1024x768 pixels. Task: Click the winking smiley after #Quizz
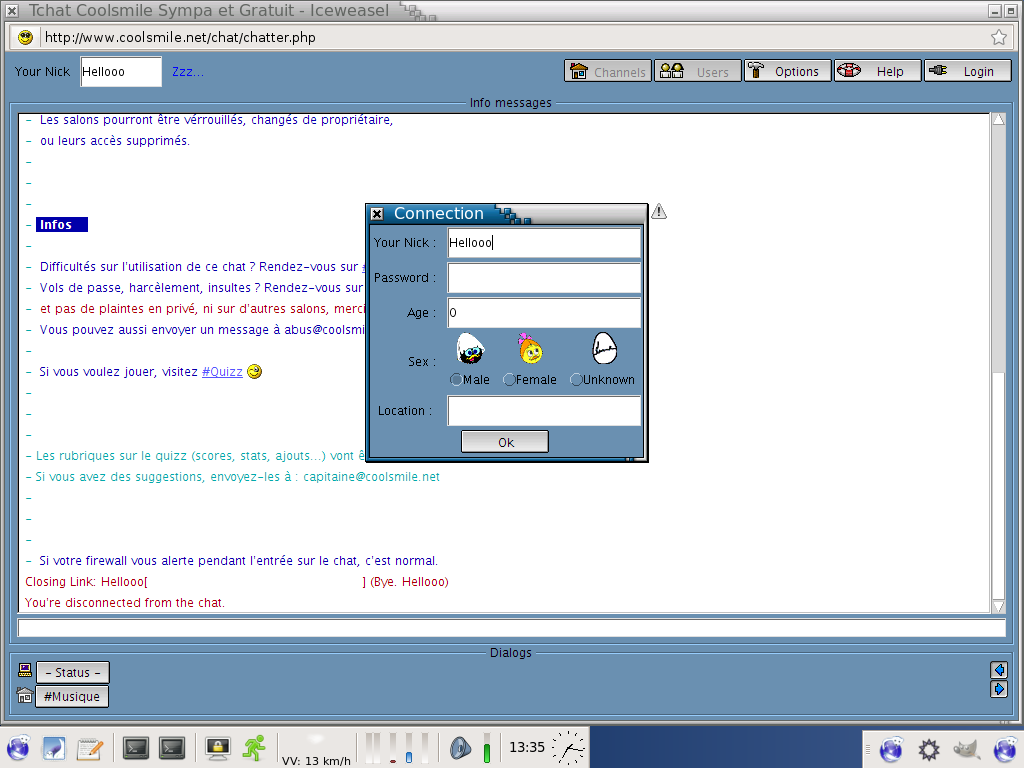255,371
